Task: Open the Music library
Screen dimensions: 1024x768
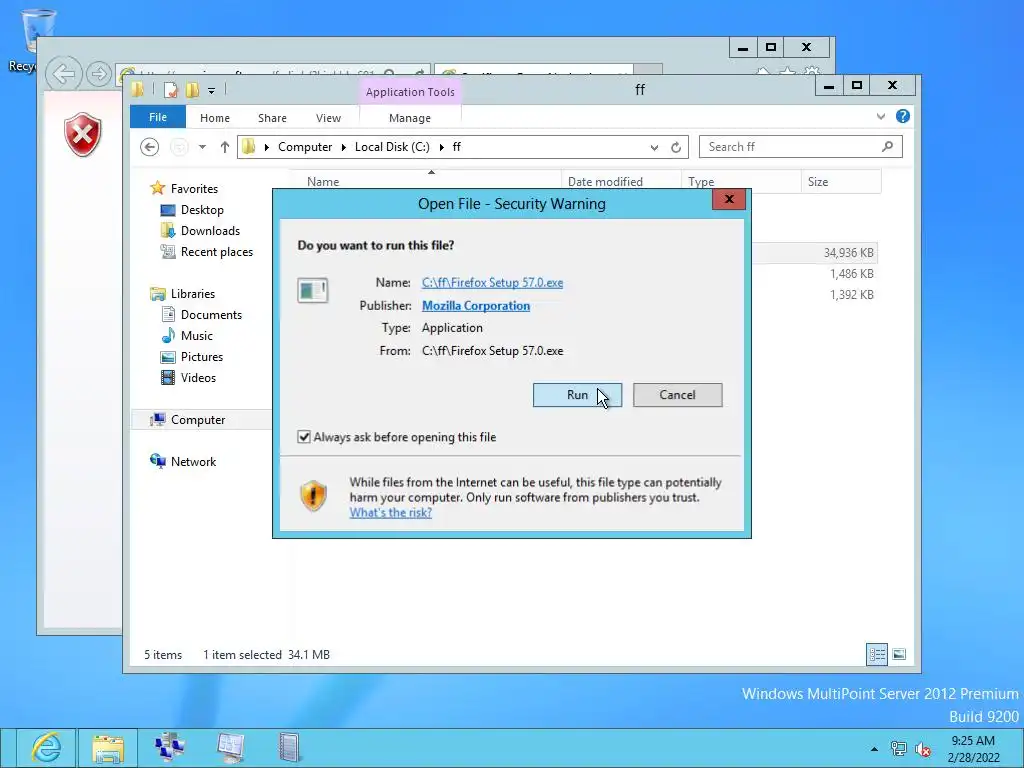Action: coord(197,336)
